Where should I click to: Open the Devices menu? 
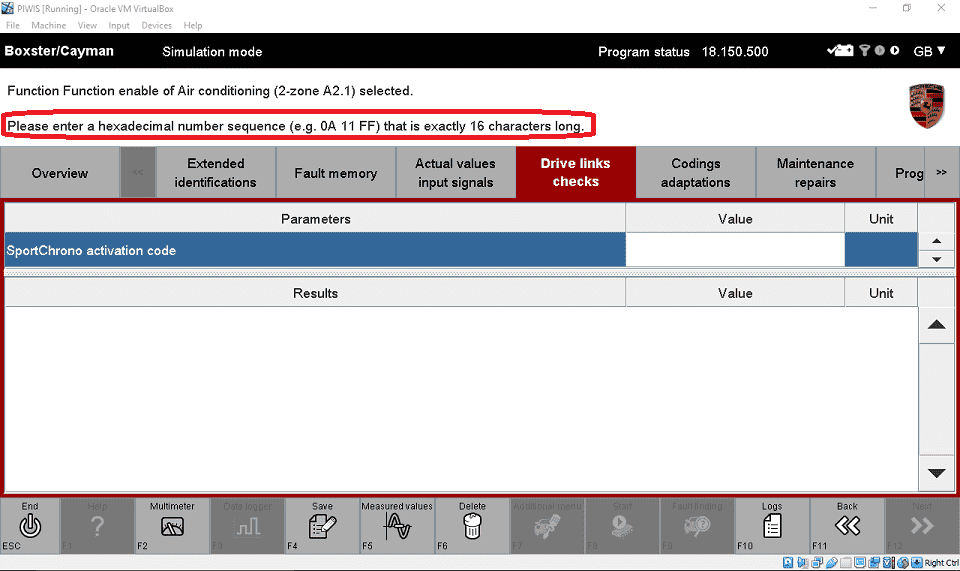click(156, 25)
